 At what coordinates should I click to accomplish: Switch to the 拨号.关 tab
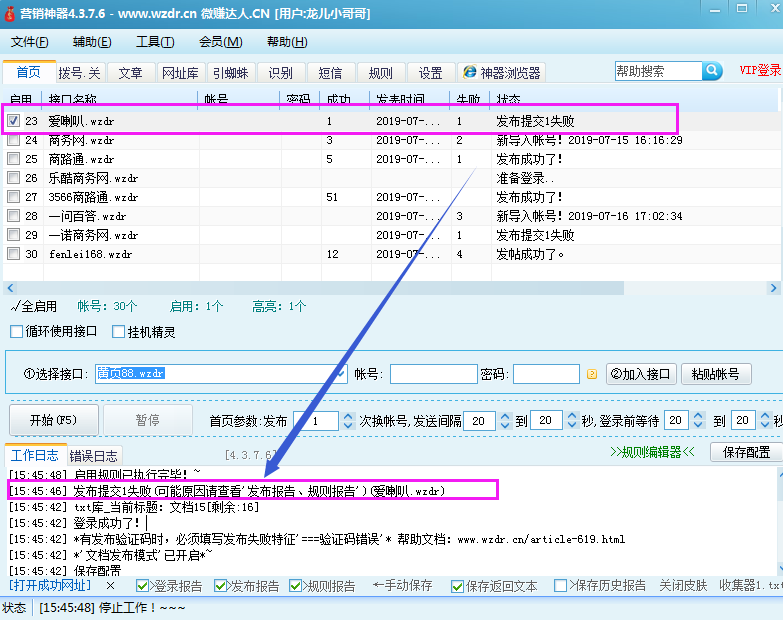(79, 73)
